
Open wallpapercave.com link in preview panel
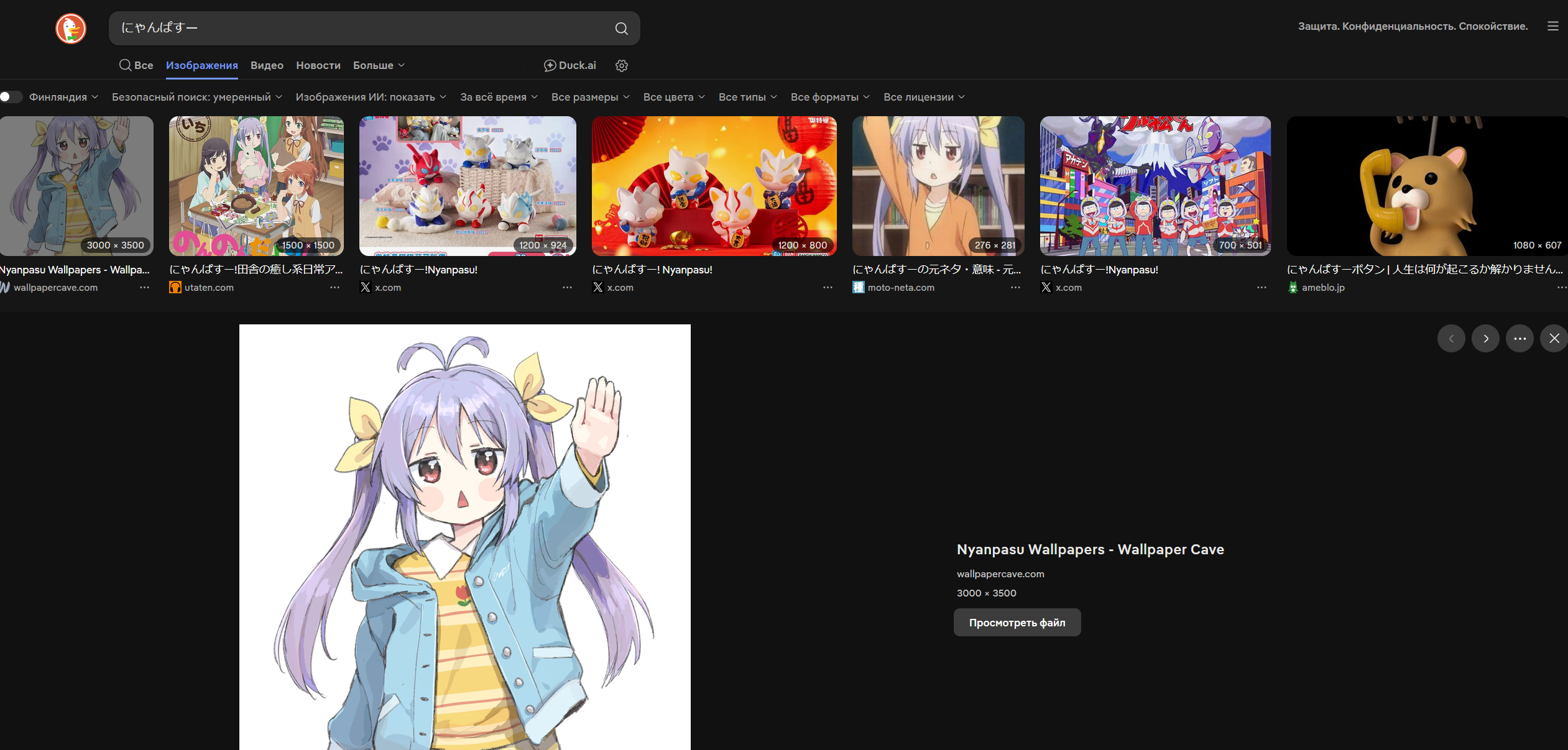pos(1000,574)
